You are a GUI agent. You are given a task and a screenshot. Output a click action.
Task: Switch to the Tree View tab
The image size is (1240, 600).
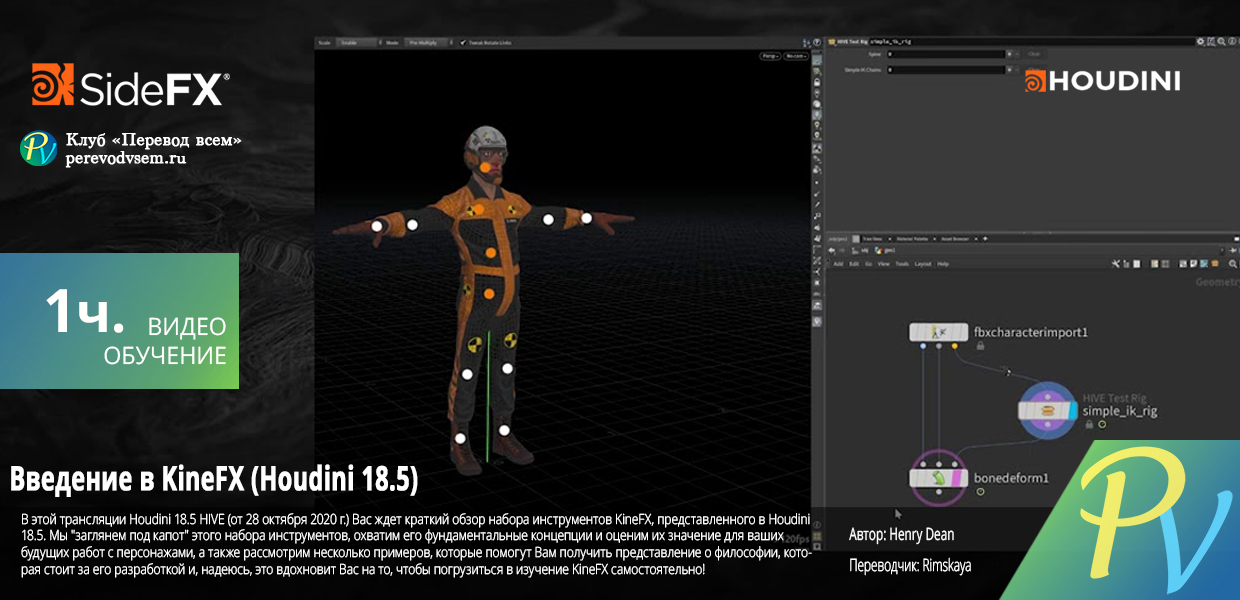(x=872, y=239)
